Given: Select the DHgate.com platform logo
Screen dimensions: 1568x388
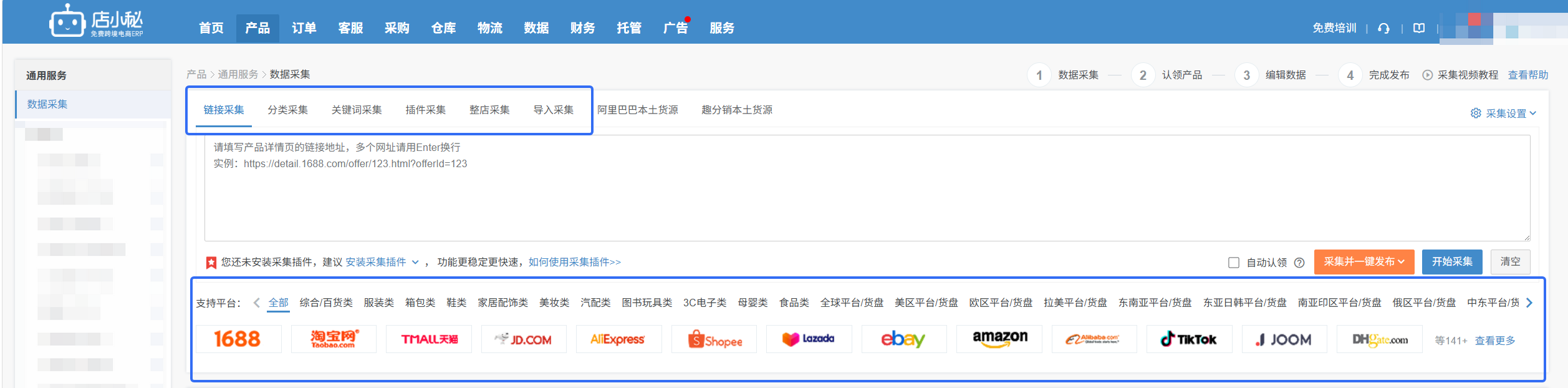Looking at the screenshot, I should pyautogui.click(x=1379, y=339).
